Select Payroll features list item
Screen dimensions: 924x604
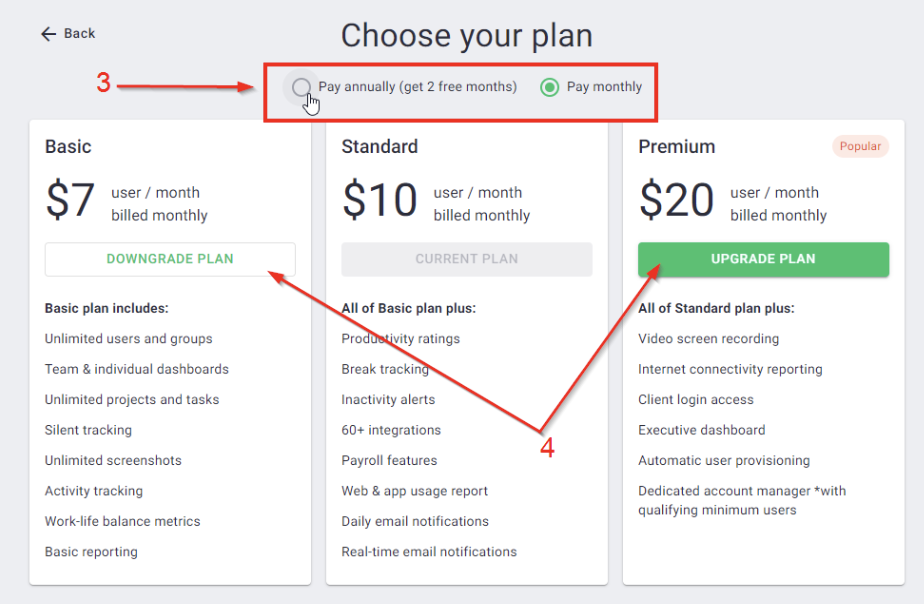pos(389,460)
